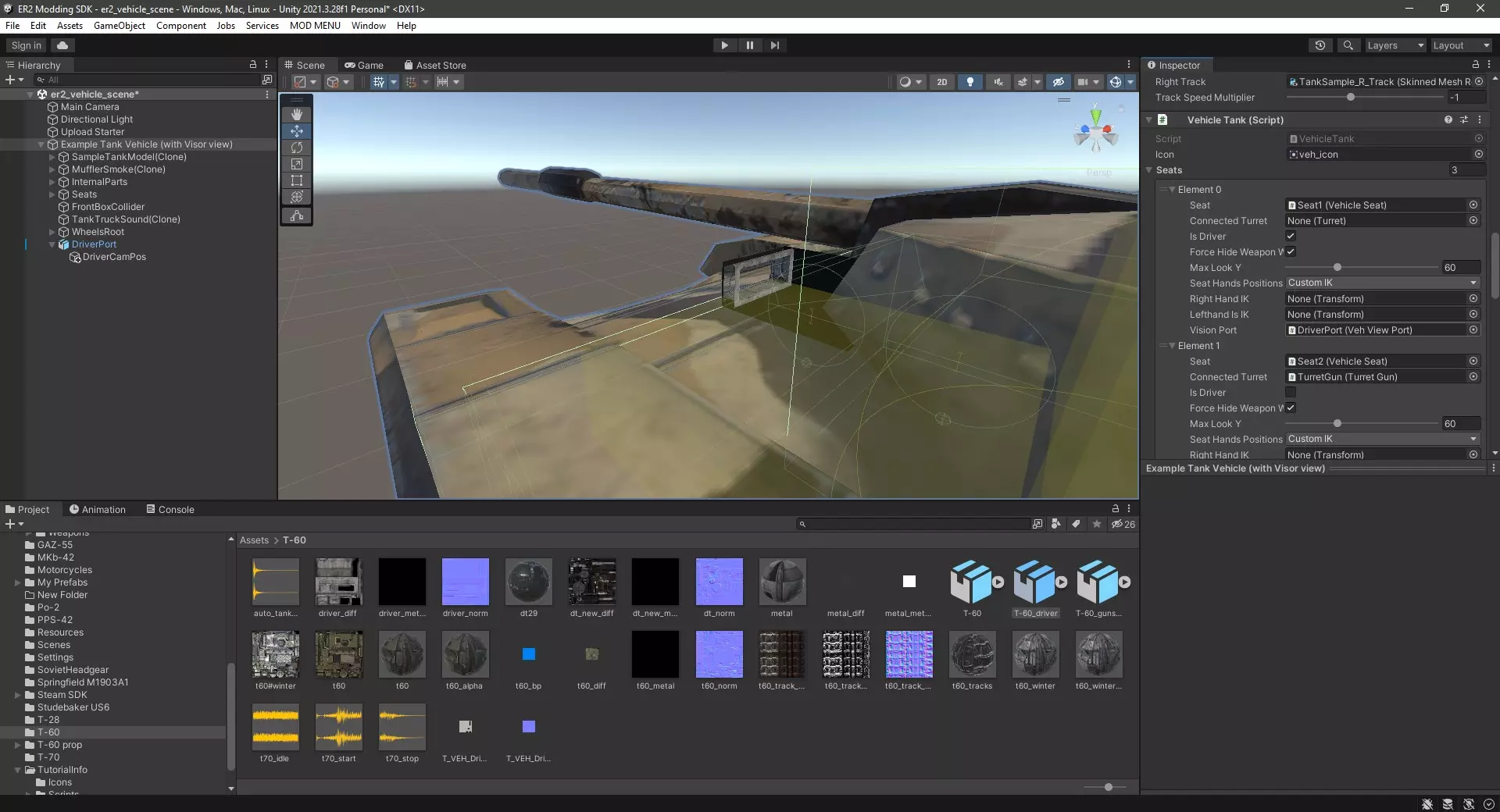Select the Rotate tool in scene view

pos(297,148)
